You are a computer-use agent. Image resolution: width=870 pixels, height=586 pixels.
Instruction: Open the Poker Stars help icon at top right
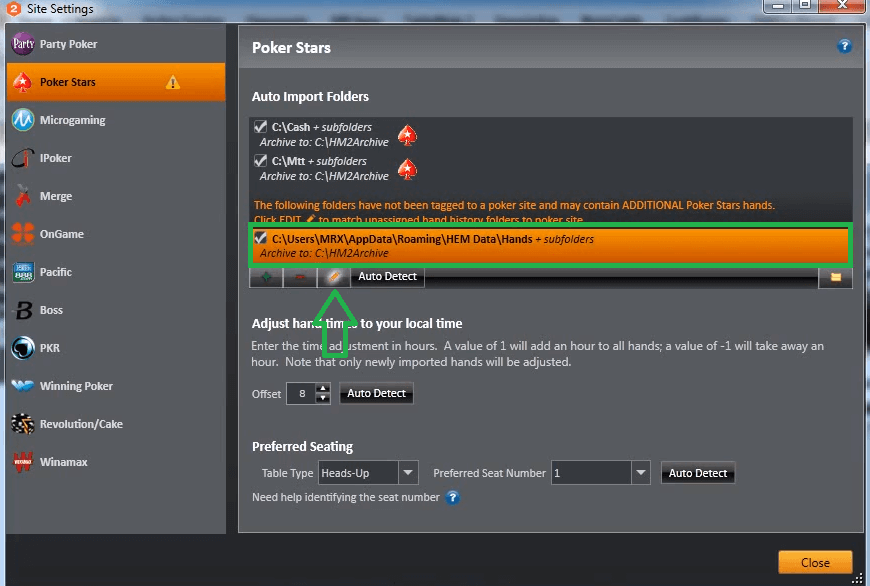coord(844,46)
